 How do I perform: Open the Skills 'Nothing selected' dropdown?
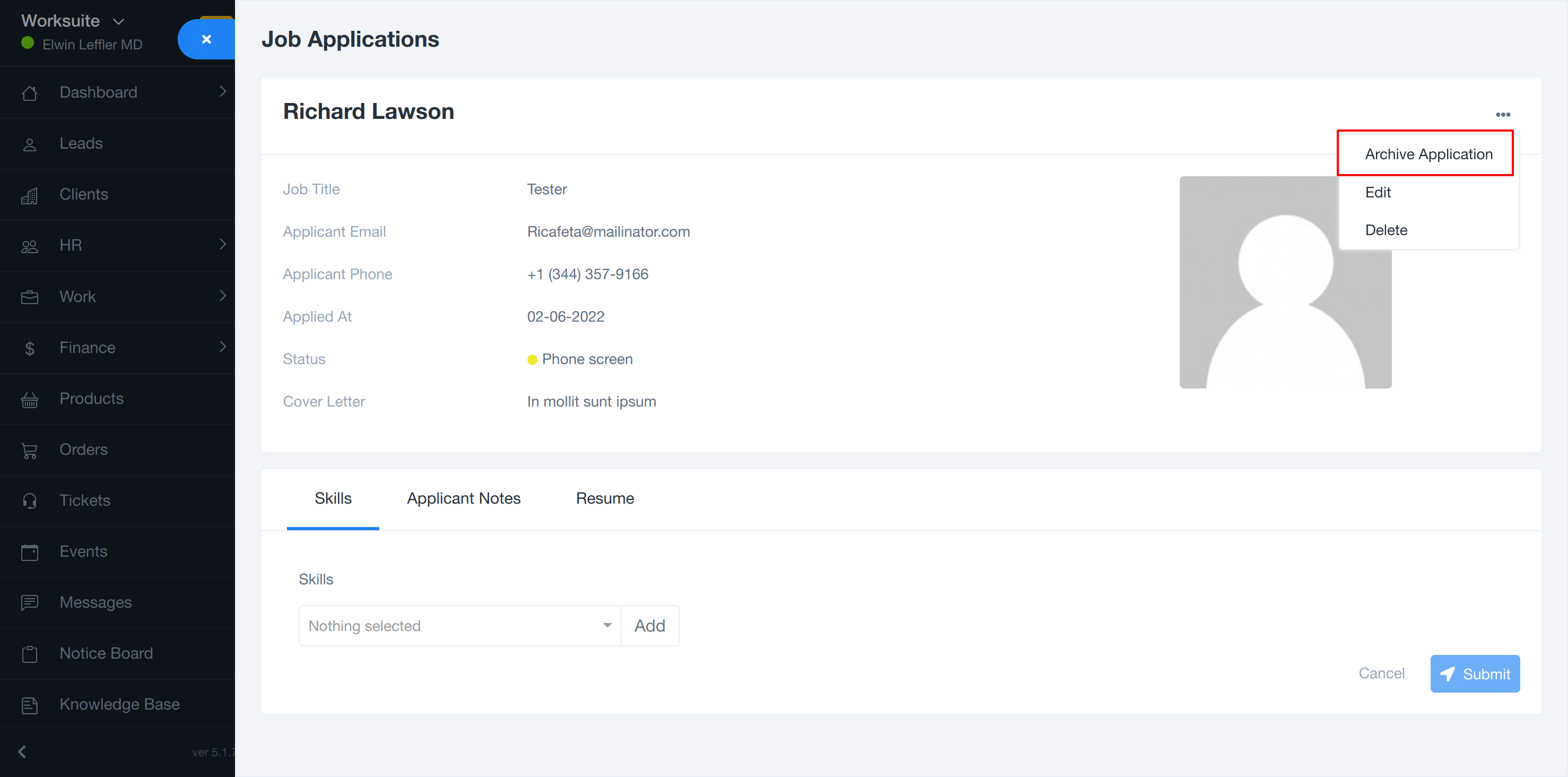(459, 625)
